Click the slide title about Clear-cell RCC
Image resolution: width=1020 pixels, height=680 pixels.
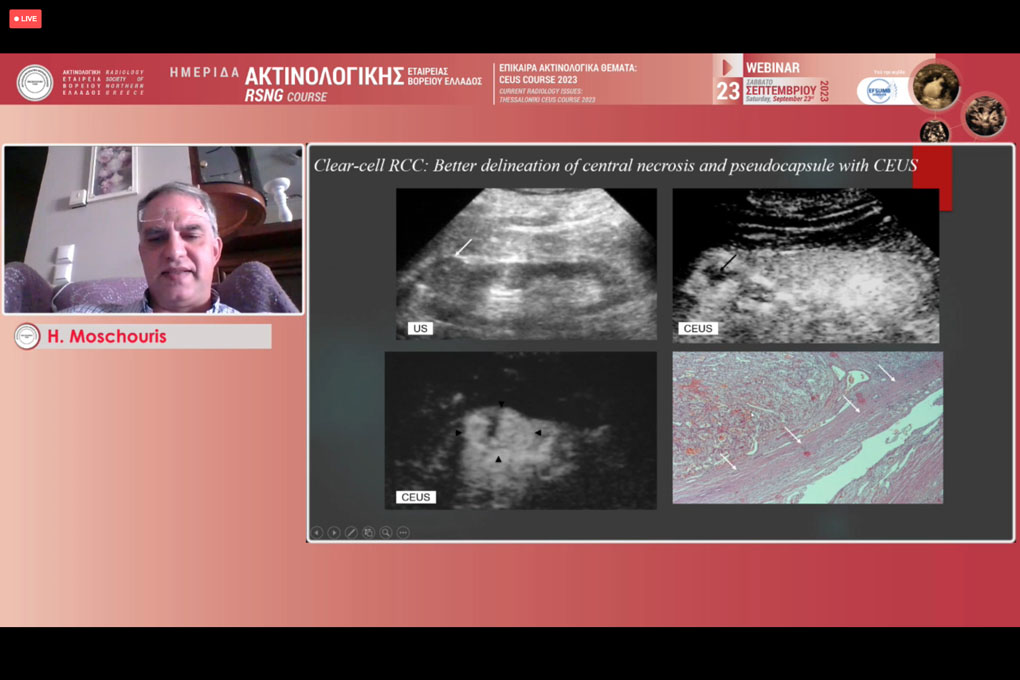(x=615, y=165)
